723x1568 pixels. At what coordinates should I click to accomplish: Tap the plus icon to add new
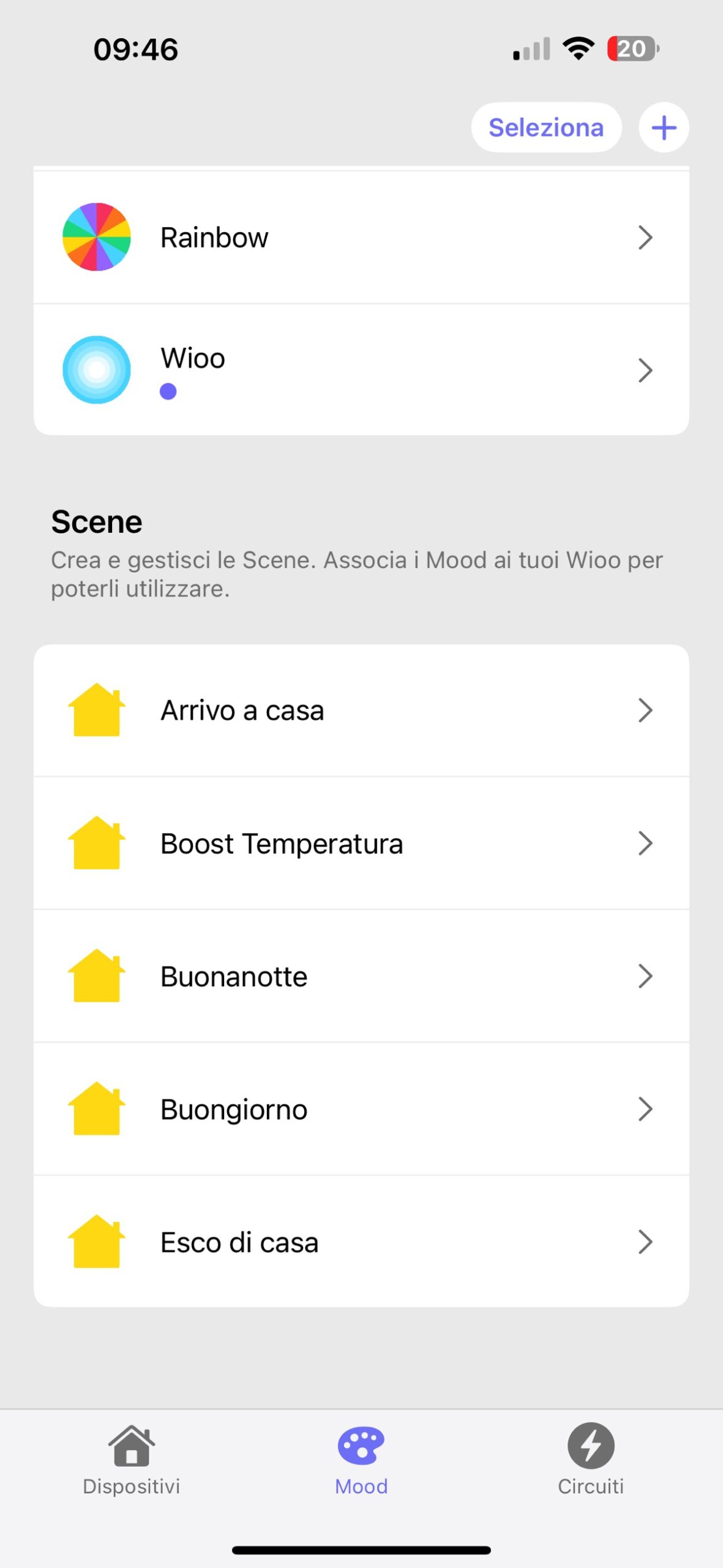(664, 127)
